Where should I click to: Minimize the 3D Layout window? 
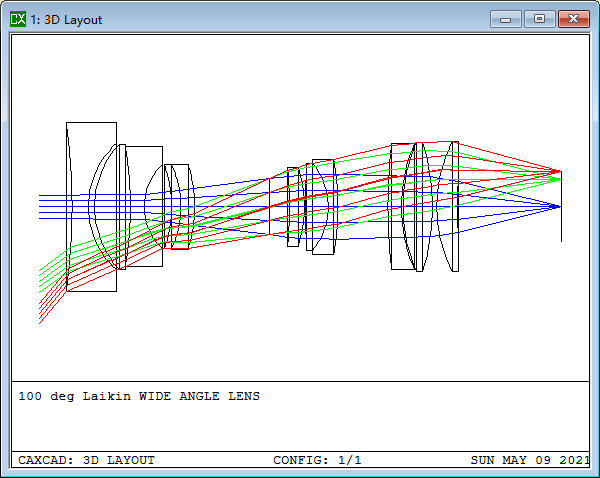click(505, 19)
